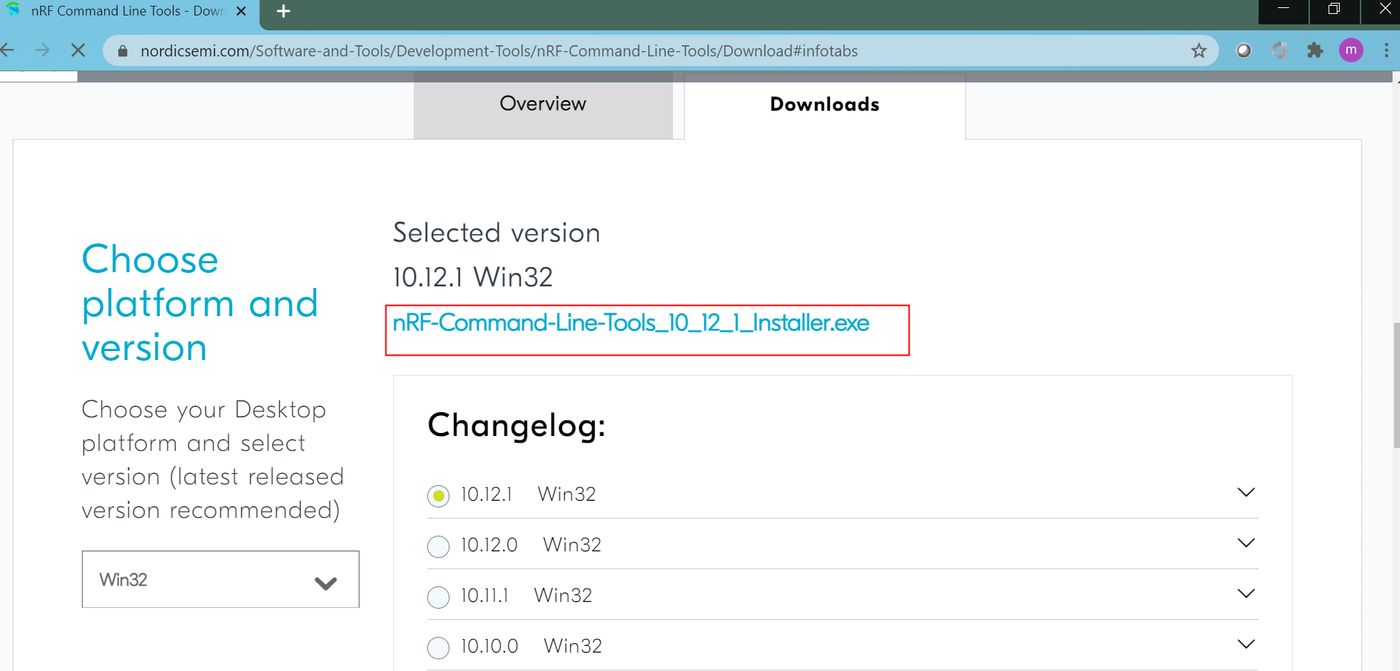This screenshot has width=1400, height=671.
Task: Click the round gray extension icon
Action: [1243, 51]
